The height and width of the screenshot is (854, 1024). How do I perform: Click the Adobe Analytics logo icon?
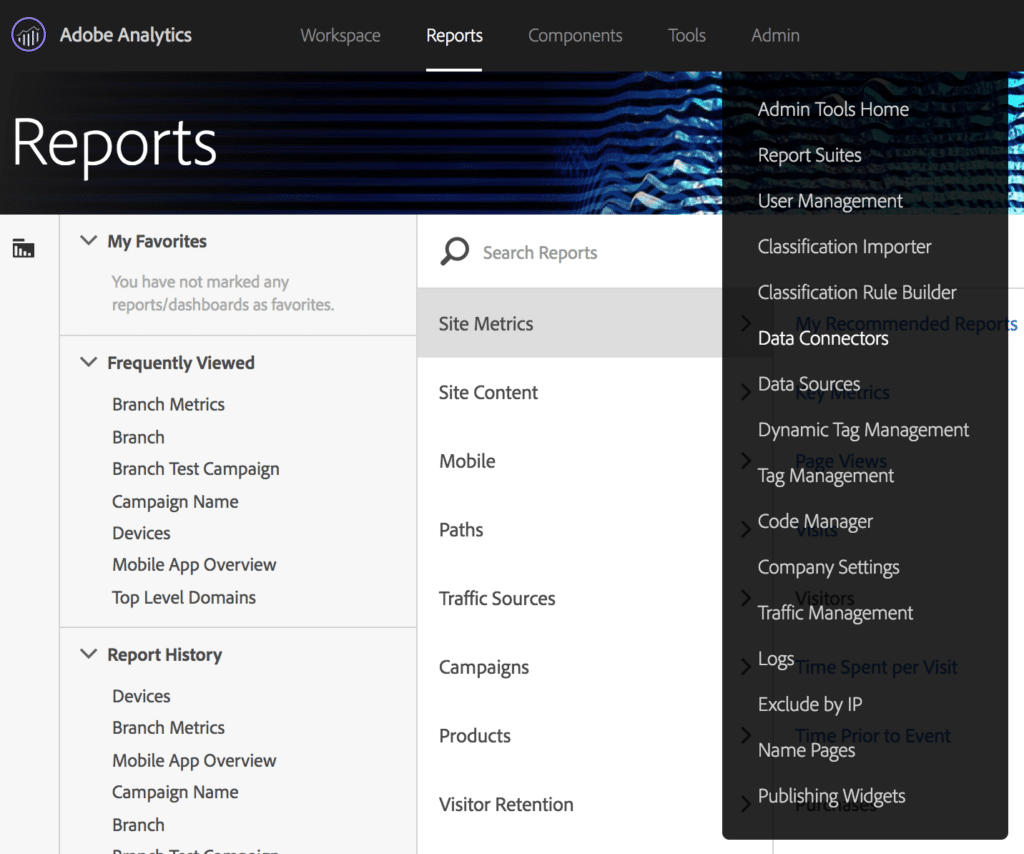[28, 34]
